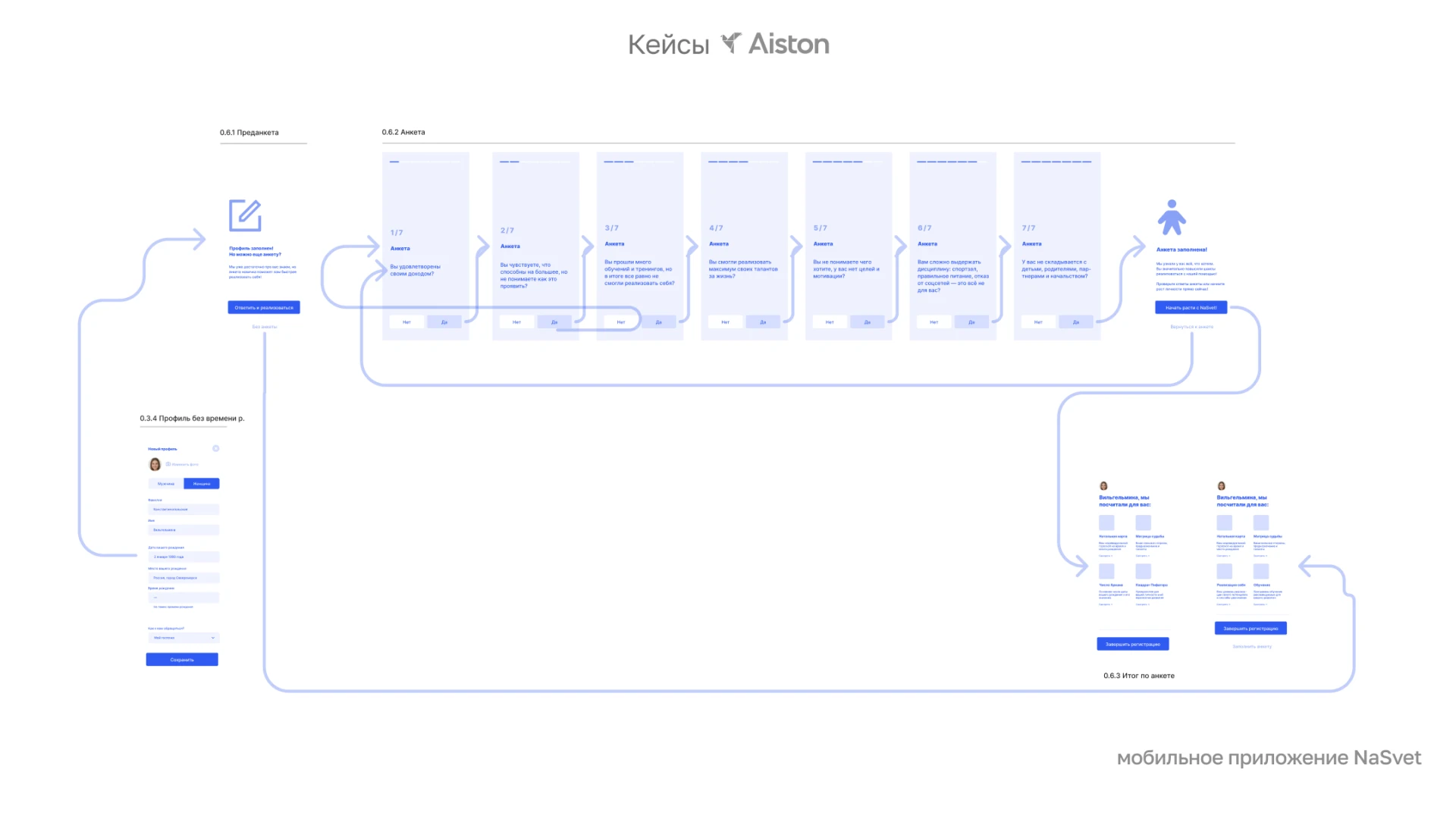This screenshot has height=819, width=1456.
Task: Click the birth date field 2 января
Action: 184,557
